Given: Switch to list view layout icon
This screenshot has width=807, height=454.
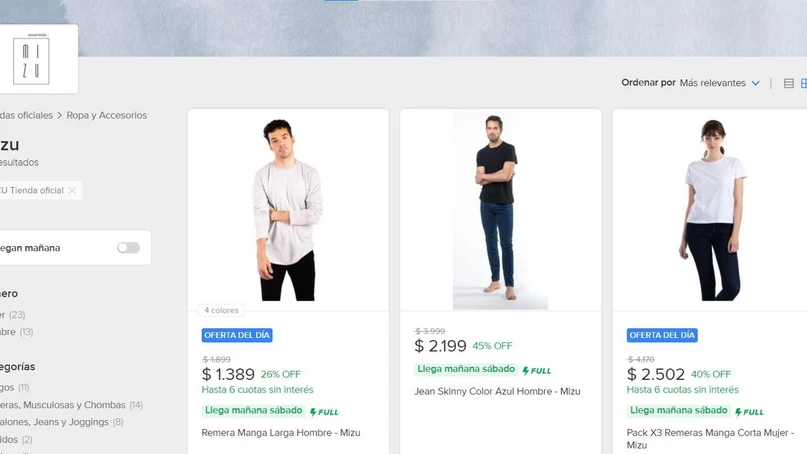Looking at the screenshot, I should pyautogui.click(x=788, y=84).
